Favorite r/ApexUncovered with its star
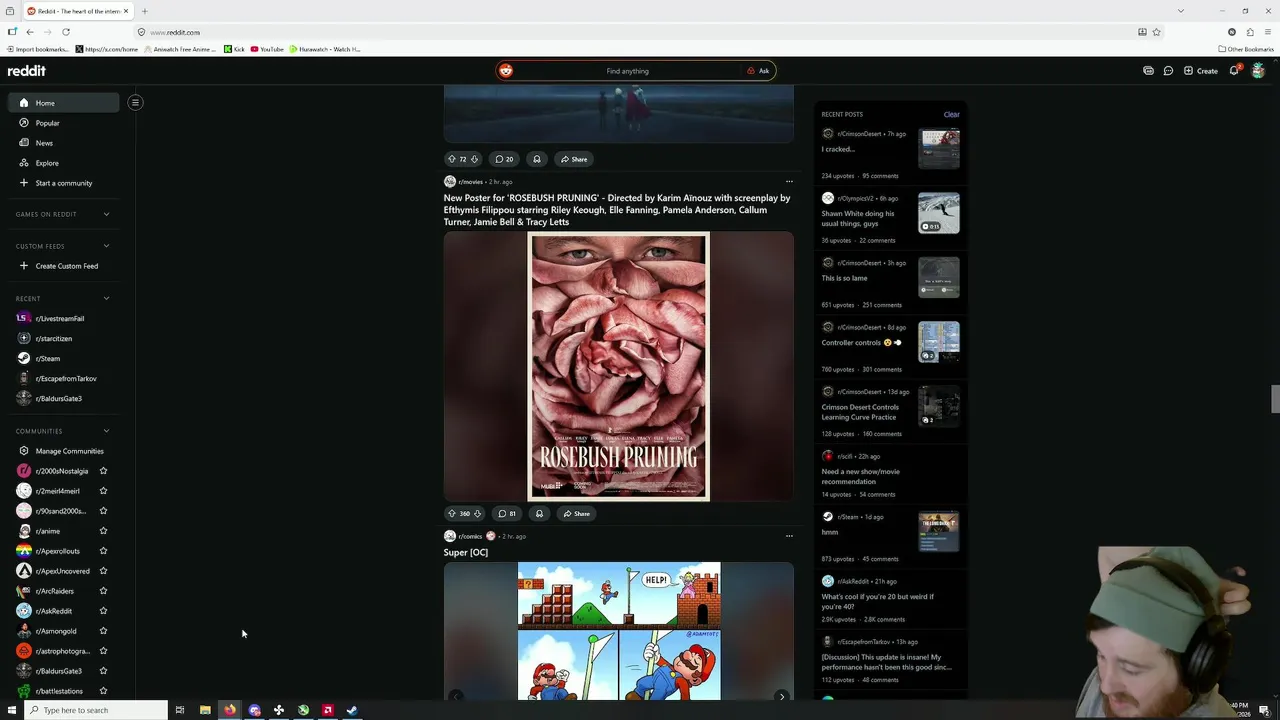The height and width of the screenshot is (720, 1280). point(103,571)
